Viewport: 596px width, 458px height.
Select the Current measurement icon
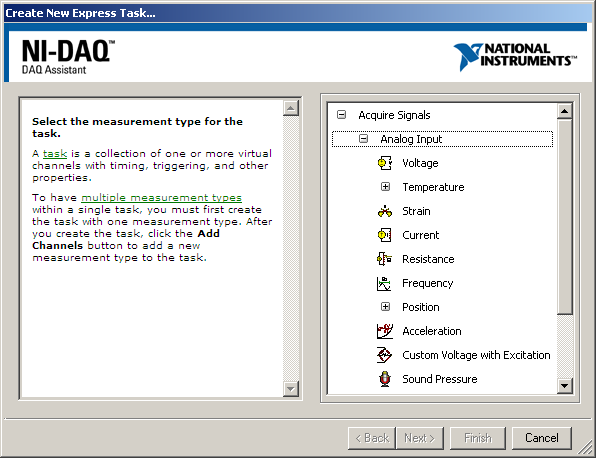pyautogui.click(x=384, y=235)
